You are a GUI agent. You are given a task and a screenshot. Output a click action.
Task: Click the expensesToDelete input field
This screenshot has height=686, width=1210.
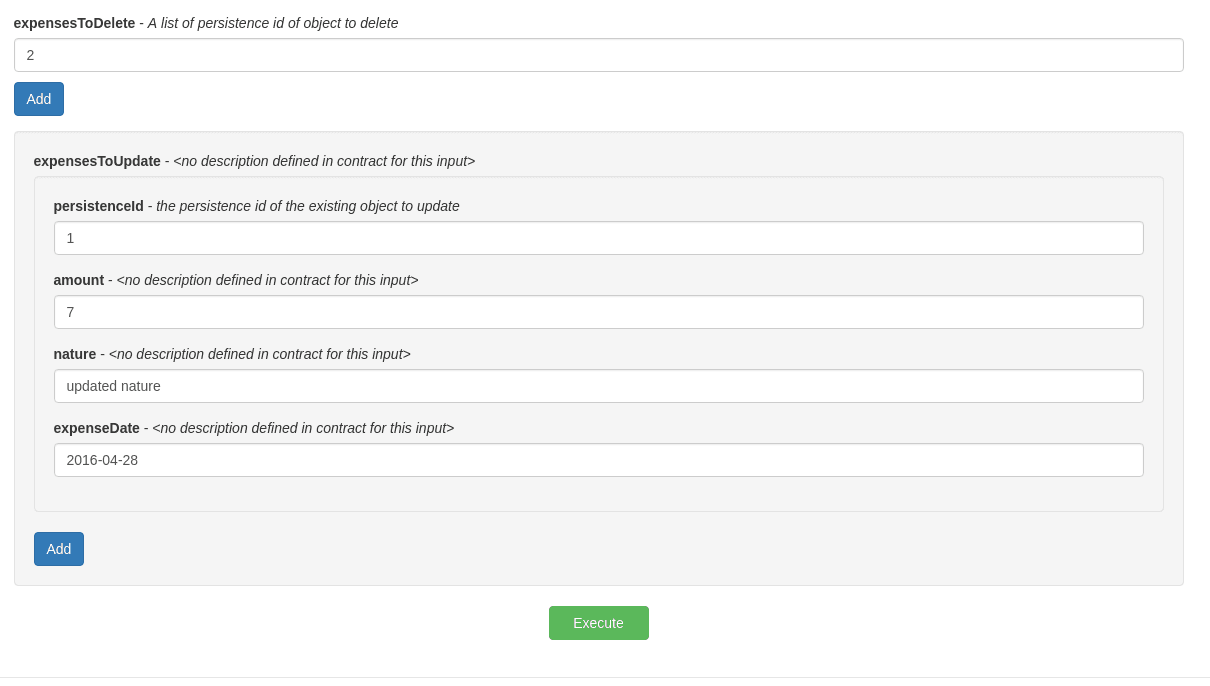click(598, 55)
